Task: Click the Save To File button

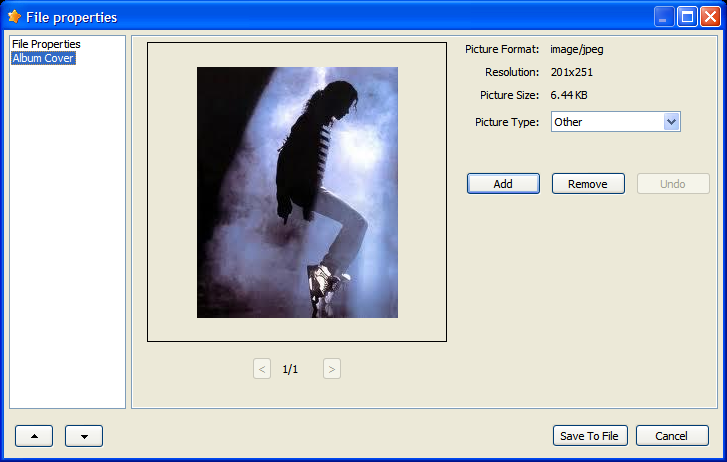Action: pyautogui.click(x=590, y=436)
